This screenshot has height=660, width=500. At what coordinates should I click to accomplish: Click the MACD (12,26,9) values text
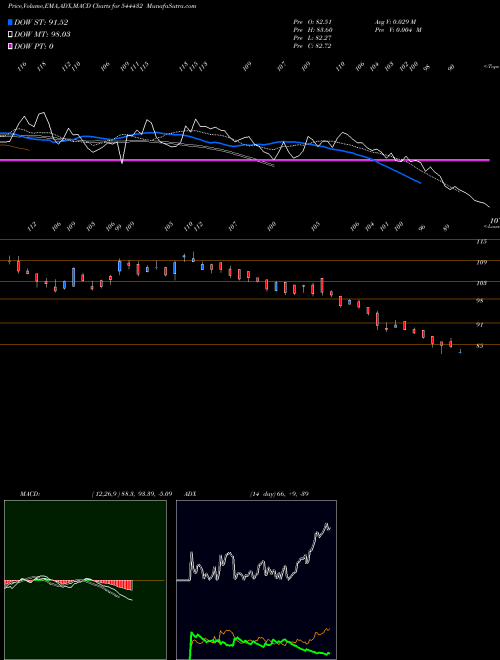(131, 494)
